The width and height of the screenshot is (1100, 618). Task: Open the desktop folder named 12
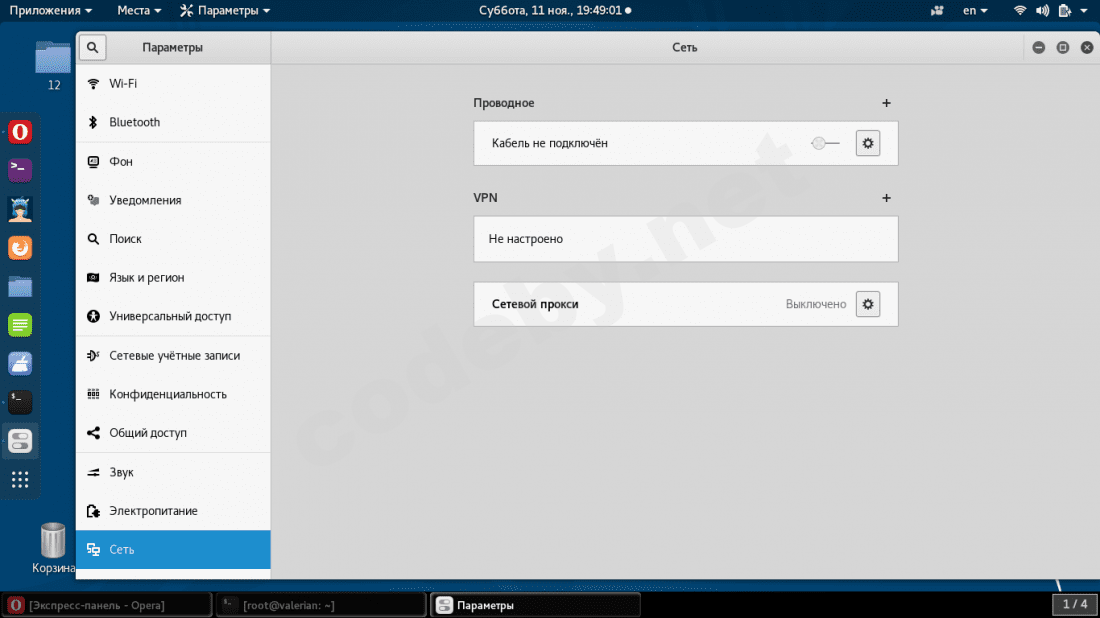(53, 66)
